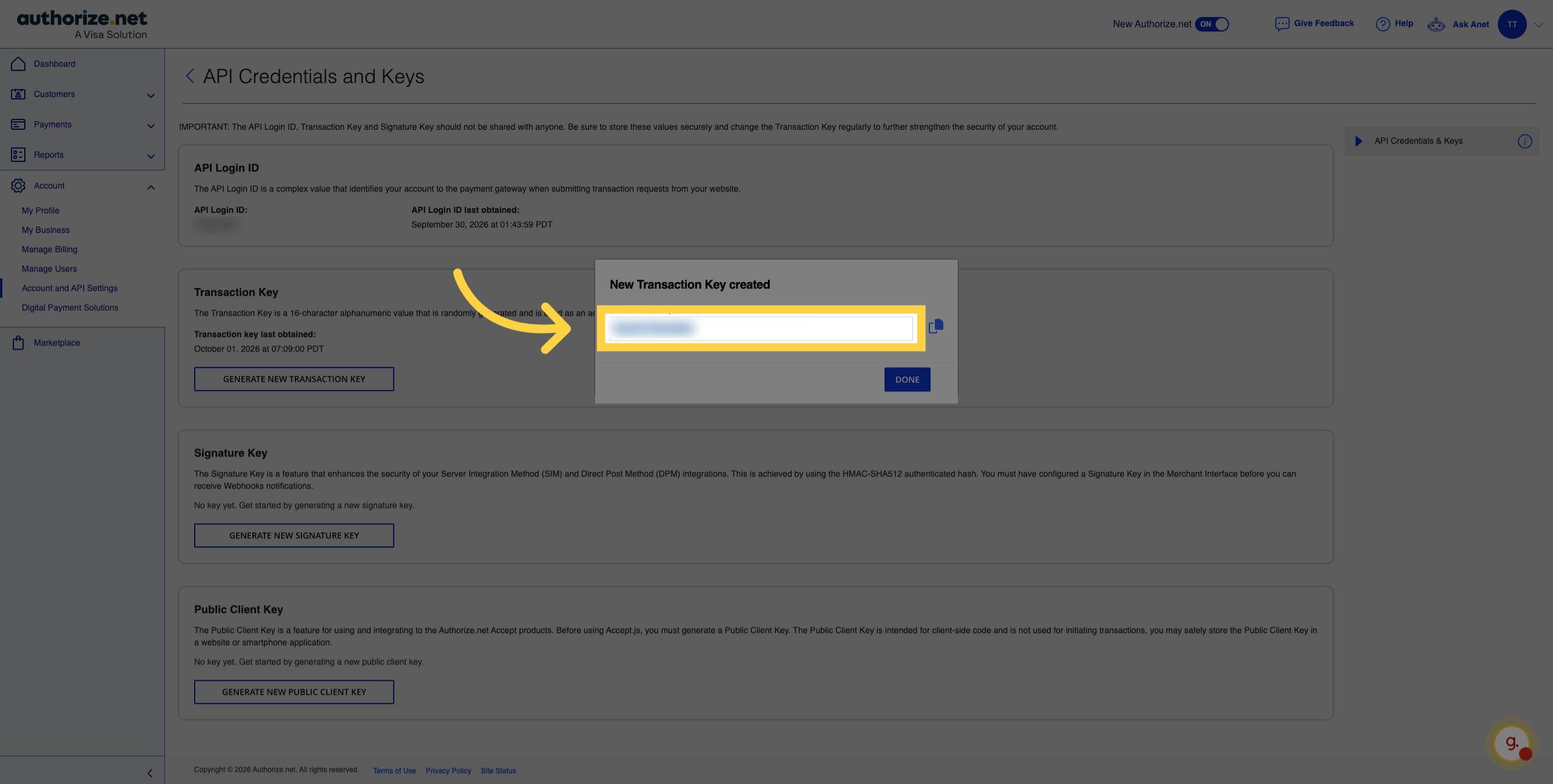
Task: Collapse the Account menu chevron
Action: point(151,187)
